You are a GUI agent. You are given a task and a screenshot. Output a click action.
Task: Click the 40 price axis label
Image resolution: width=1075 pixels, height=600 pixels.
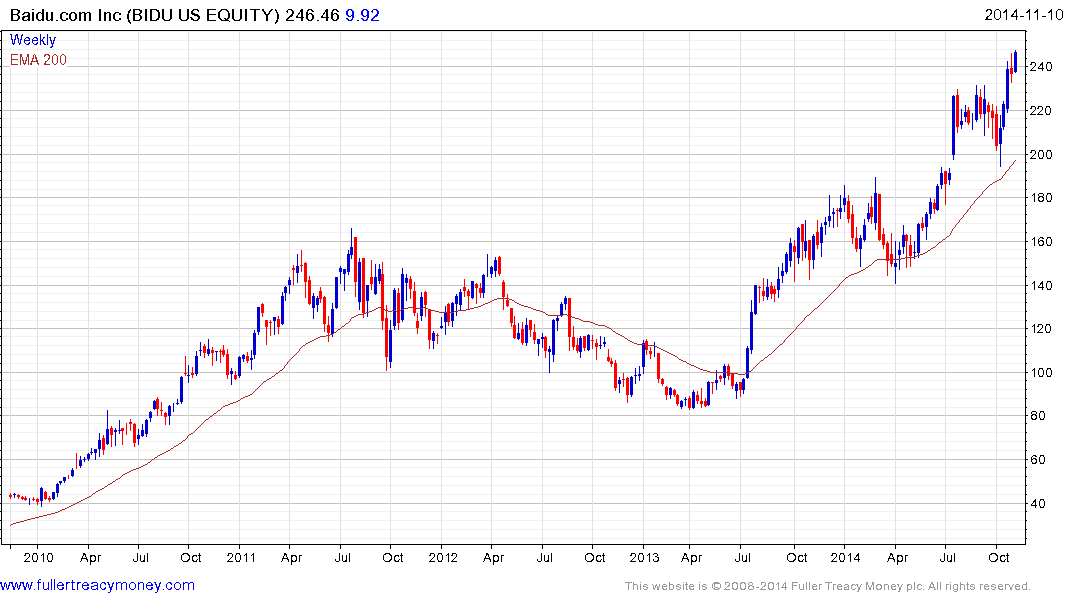click(1038, 503)
